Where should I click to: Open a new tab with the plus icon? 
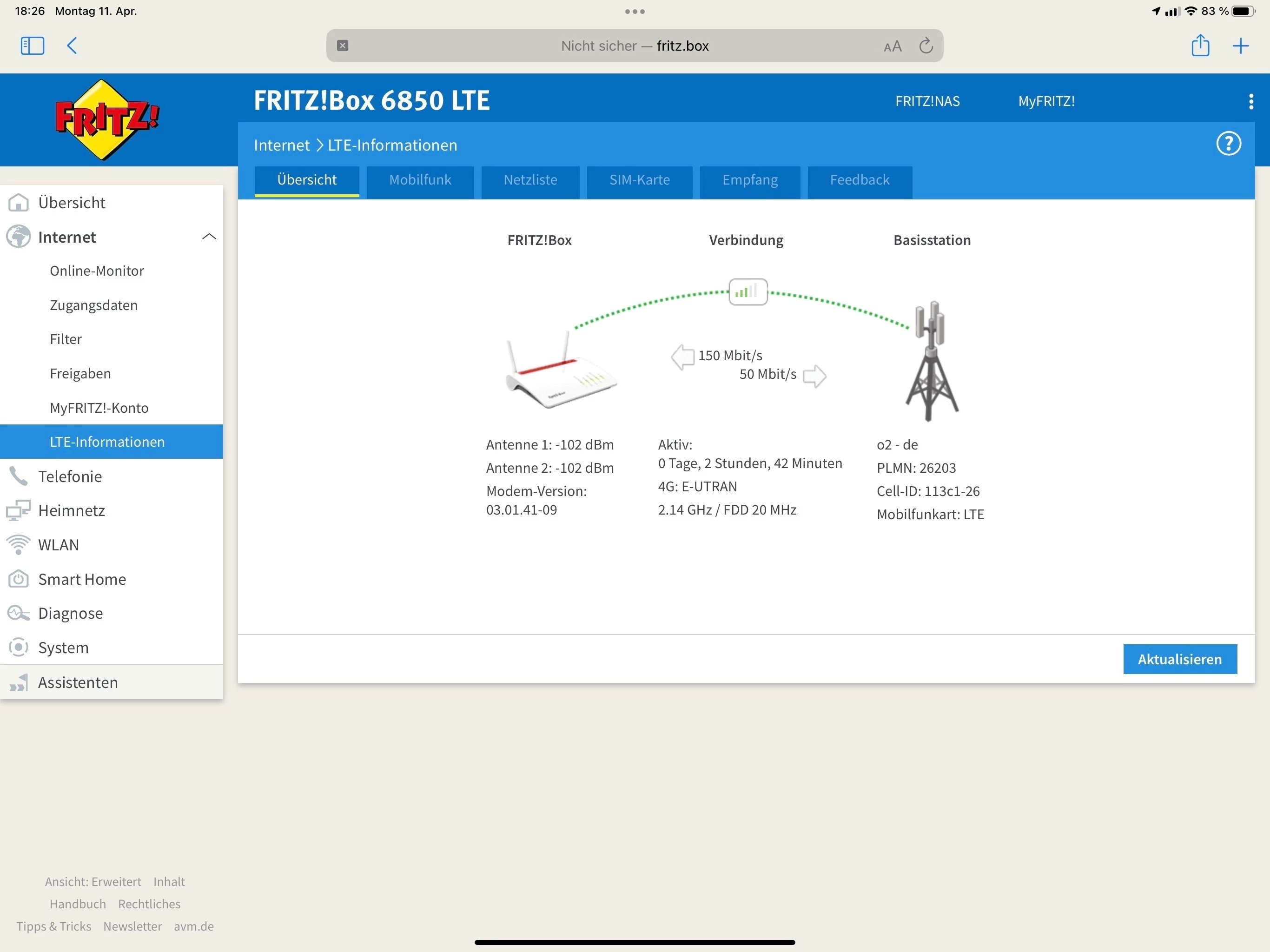[x=1240, y=46]
